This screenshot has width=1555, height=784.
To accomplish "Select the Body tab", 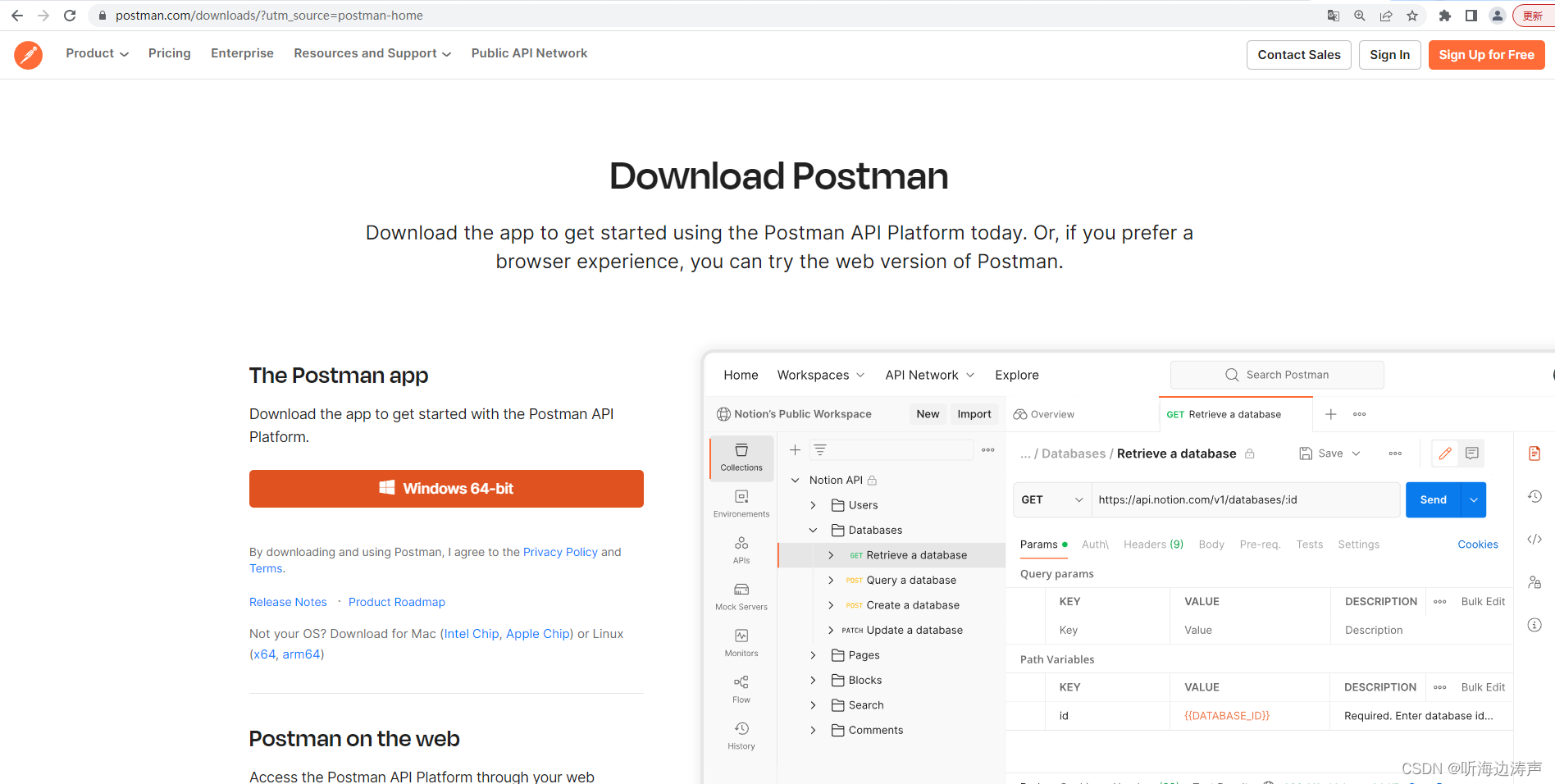I will click(x=1211, y=545).
